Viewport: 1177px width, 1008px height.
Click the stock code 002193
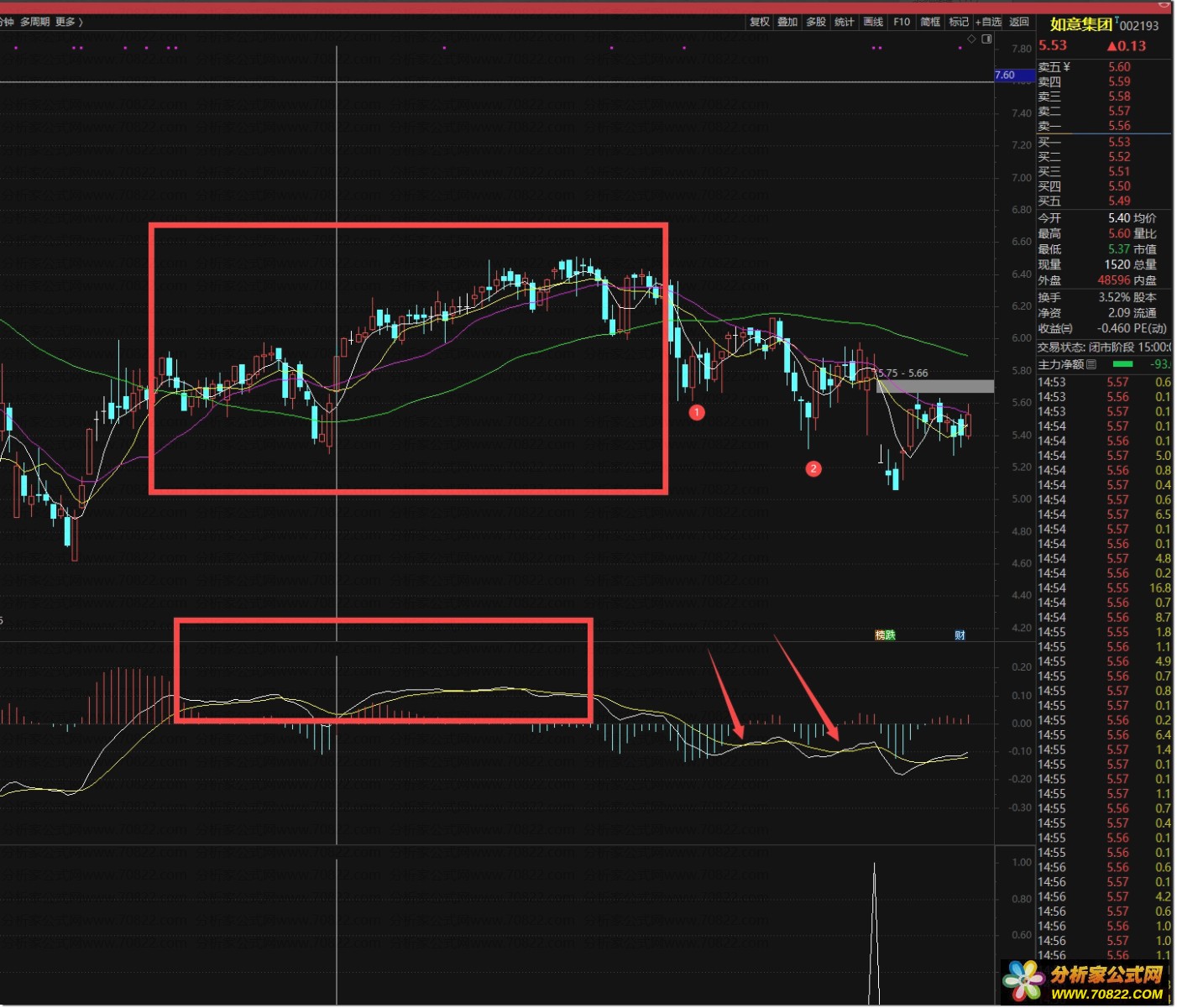[x=1139, y=26]
